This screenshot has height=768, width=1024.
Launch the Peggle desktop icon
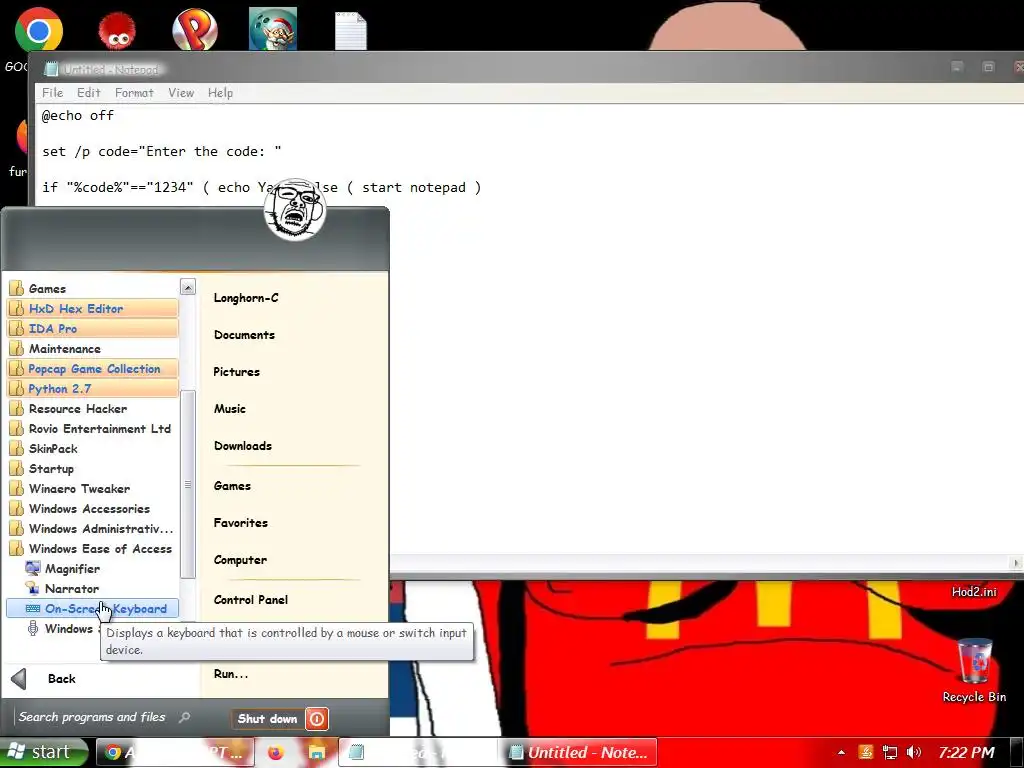click(x=195, y=29)
